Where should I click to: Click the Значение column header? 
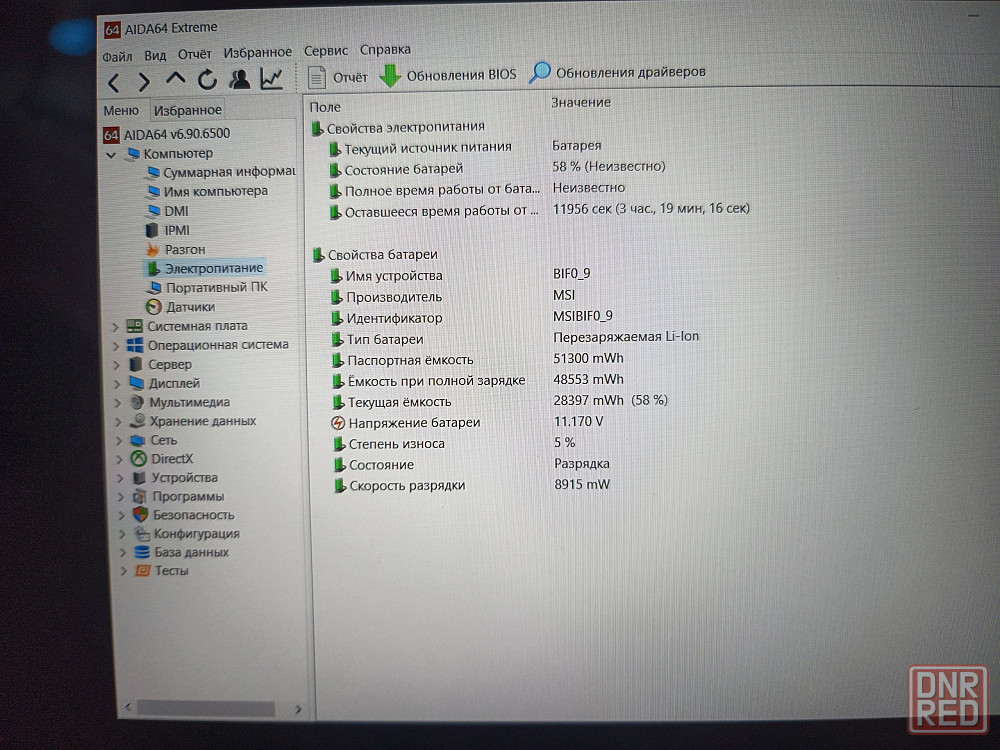coord(581,102)
